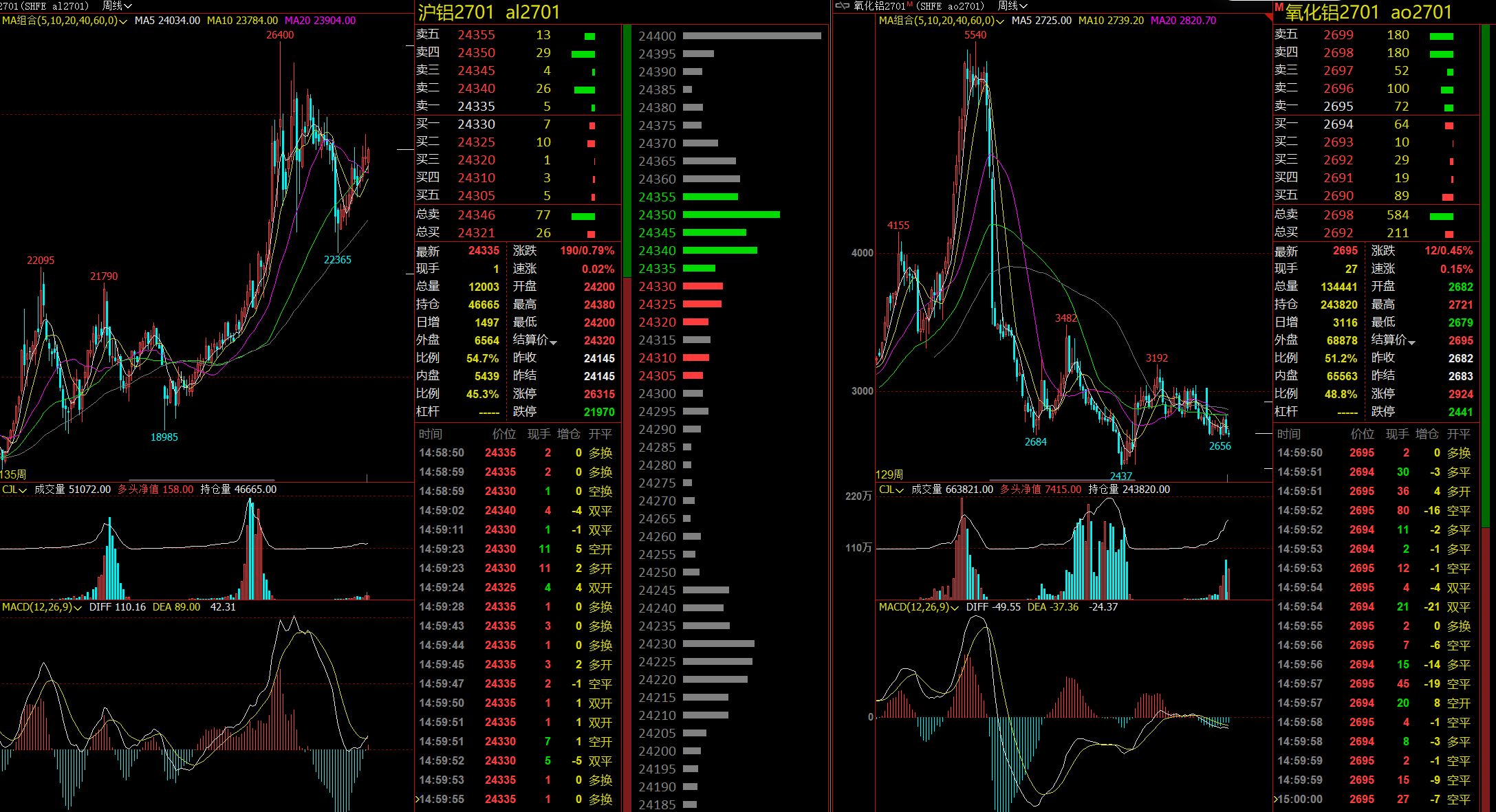Viewport: 1496px width, 812px height.
Task: Select the 14:59:55 trade row in 沪铝 list
Action: 517,800
